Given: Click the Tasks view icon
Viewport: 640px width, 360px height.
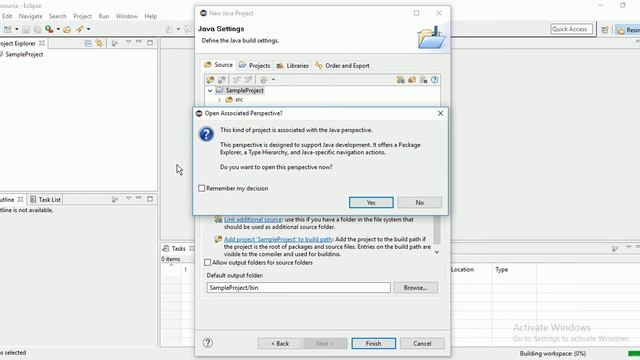Looking at the screenshot, I should (166, 248).
